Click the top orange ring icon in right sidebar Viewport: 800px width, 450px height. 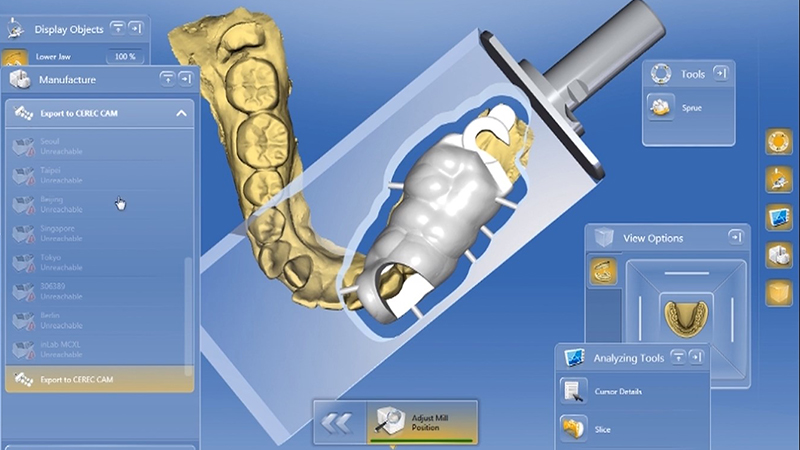(x=778, y=142)
